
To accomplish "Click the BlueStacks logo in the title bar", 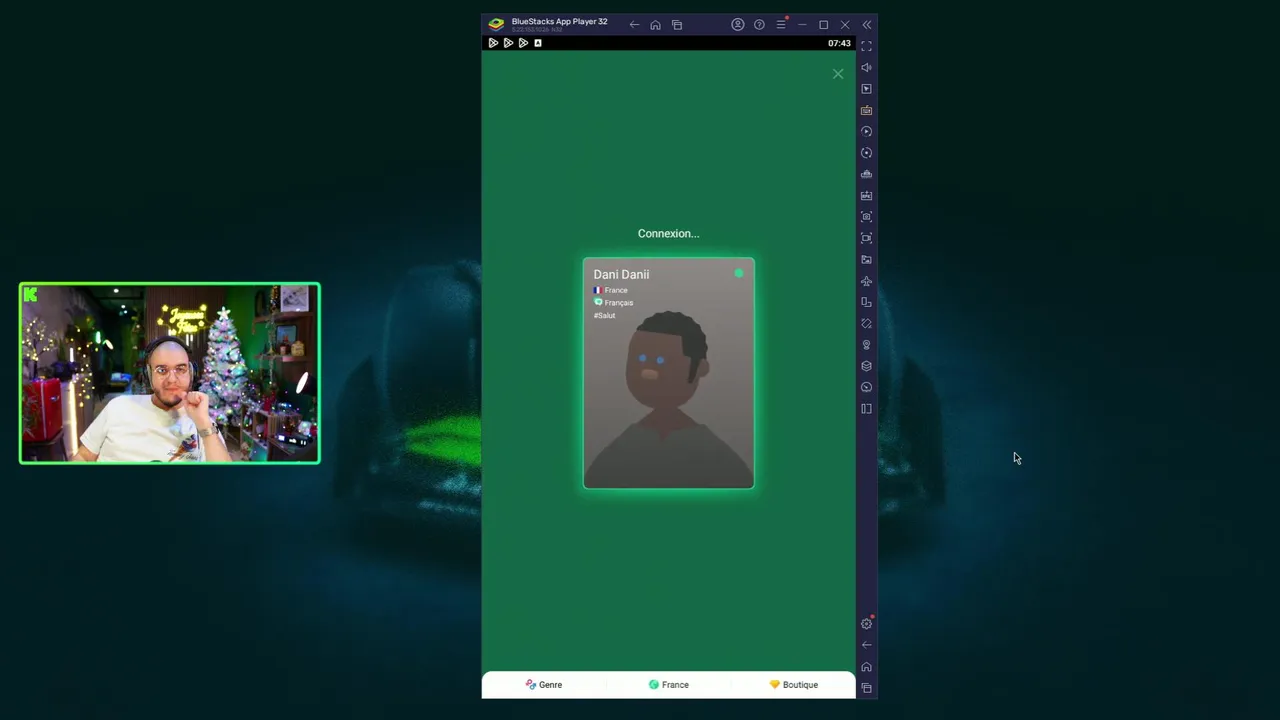I will coord(496,24).
